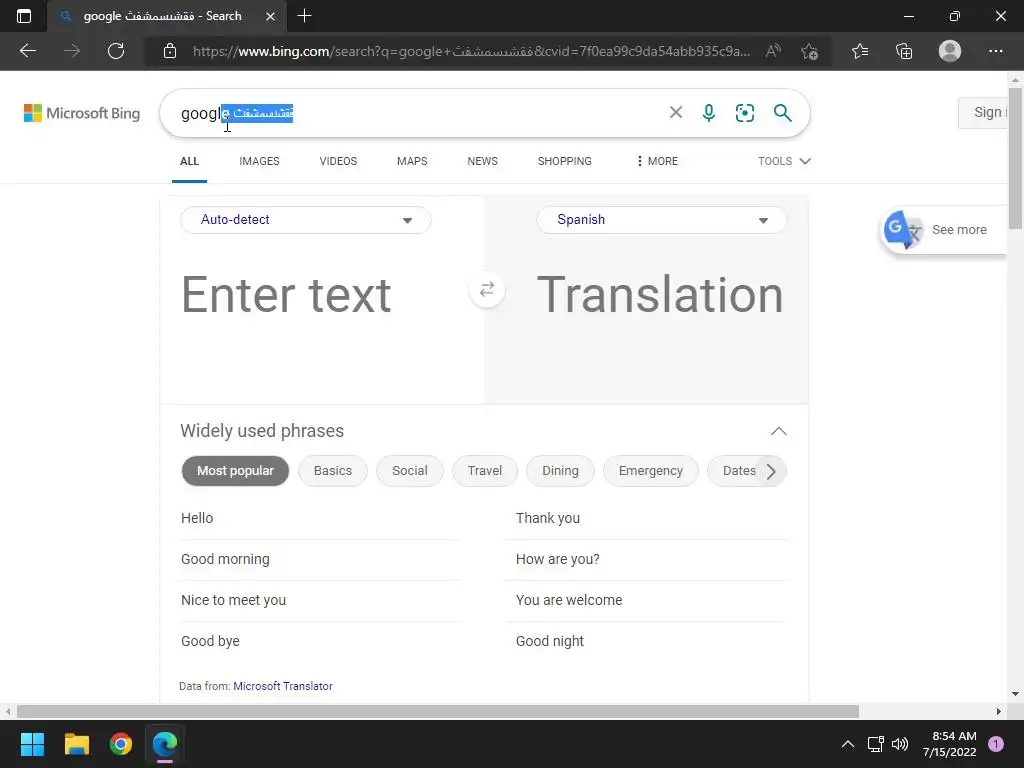The width and height of the screenshot is (1024, 768).
Task: View site information lock icon
Action: tap(170, 51)
